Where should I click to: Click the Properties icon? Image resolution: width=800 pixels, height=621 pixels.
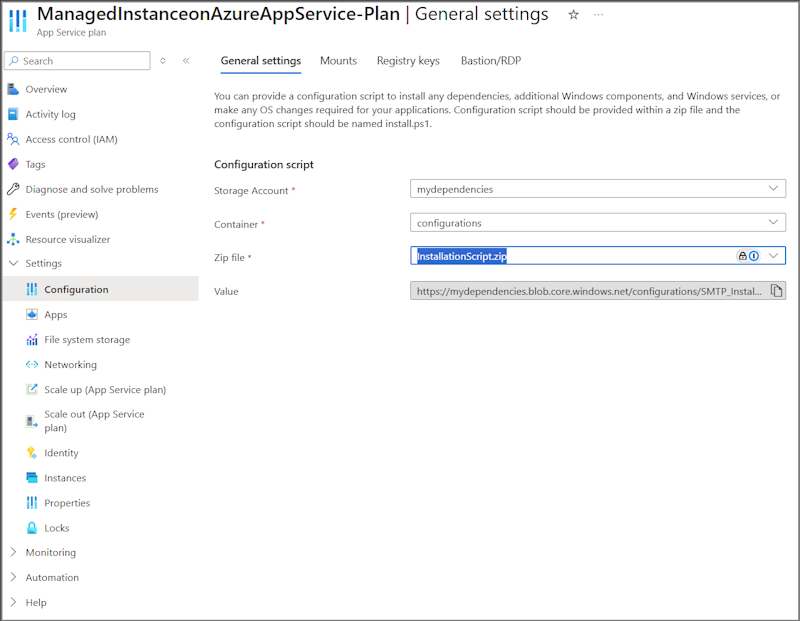32,503
